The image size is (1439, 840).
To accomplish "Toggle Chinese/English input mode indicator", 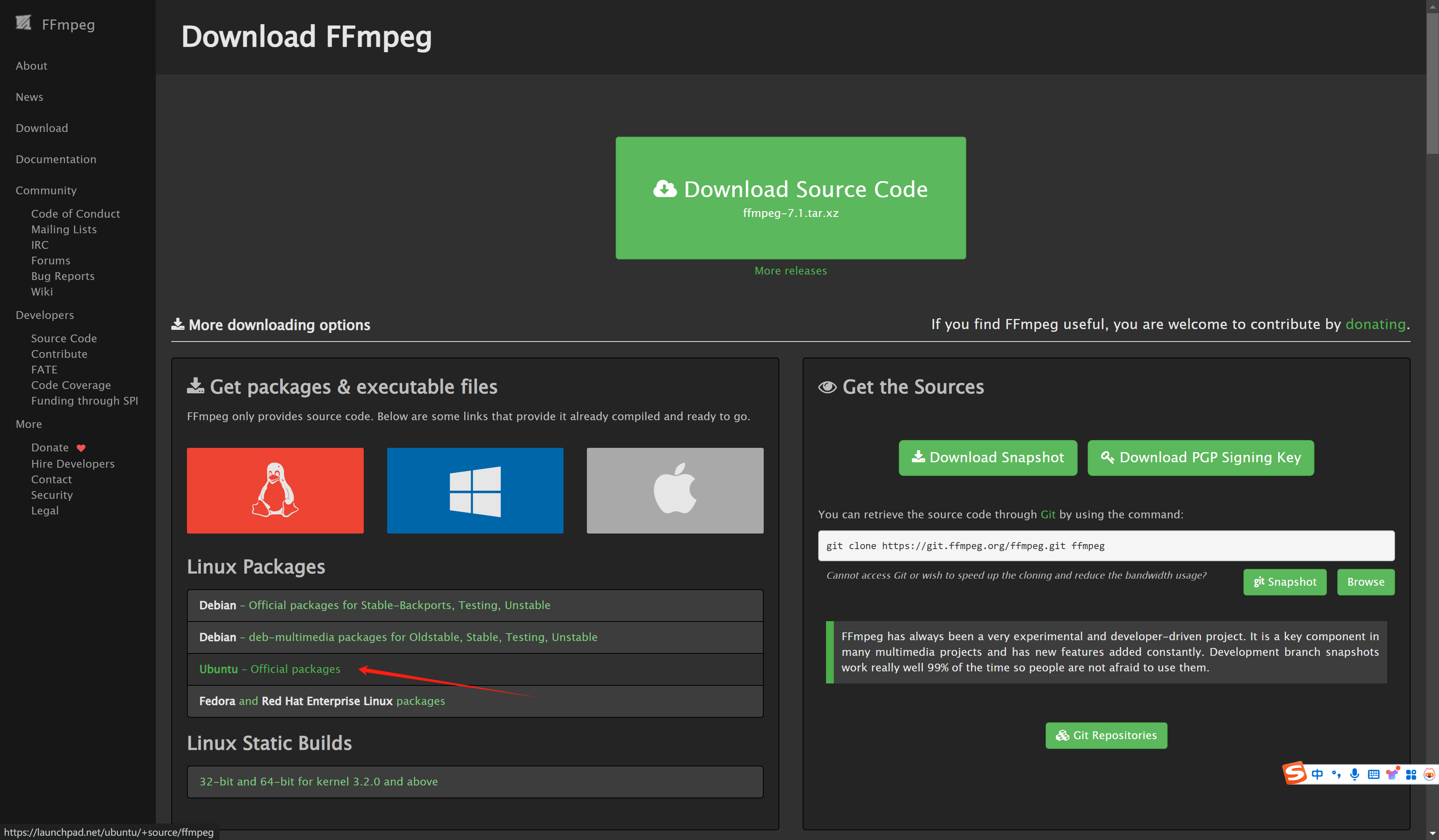I will coord(1317,774).
